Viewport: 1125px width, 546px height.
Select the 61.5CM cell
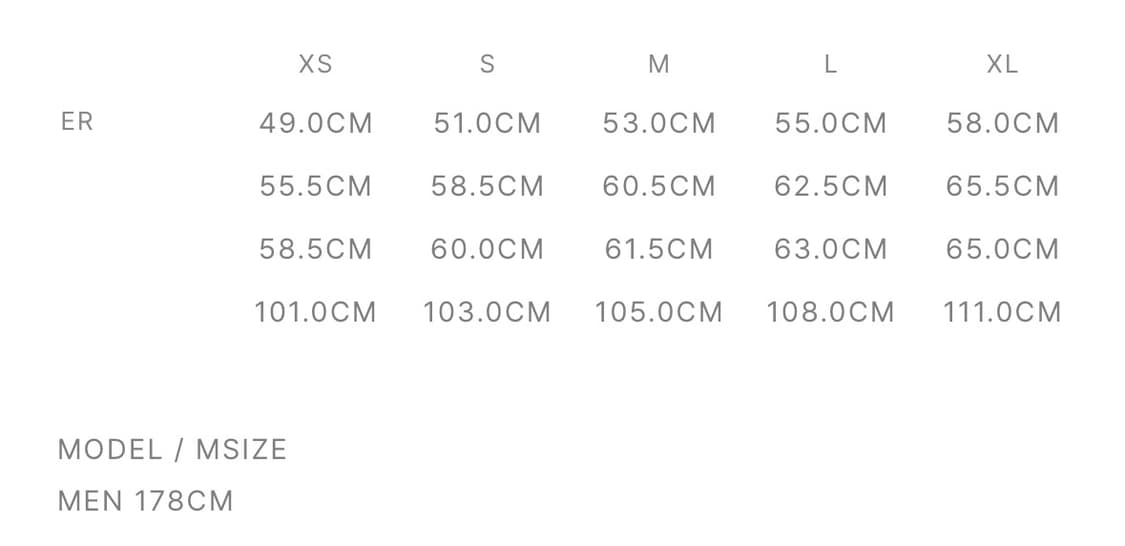click(659, 248)
